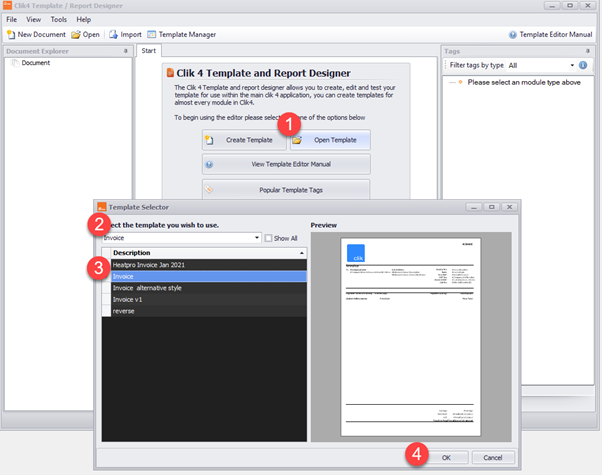Pin the Document Explorer panel

[125, 50]
